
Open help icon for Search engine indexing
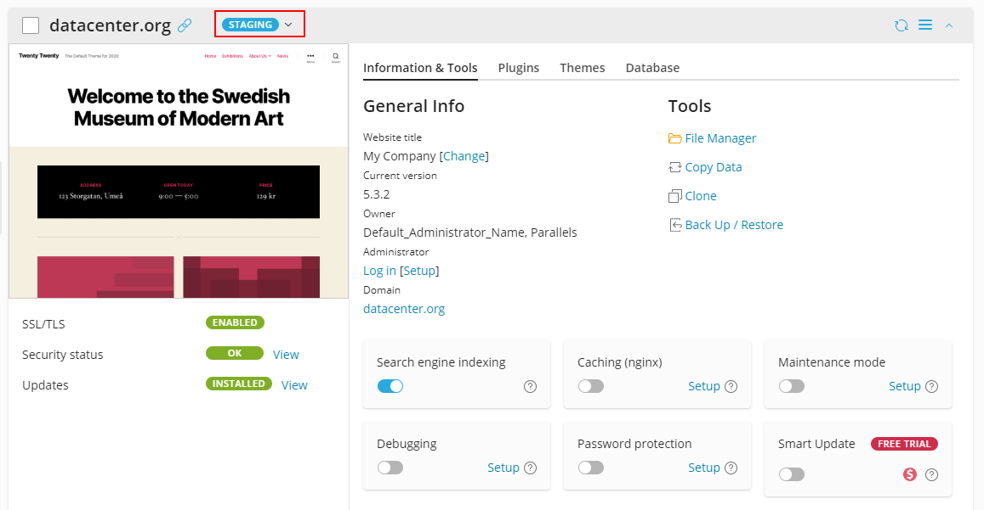pyautogui.click(x=530, y=386)
